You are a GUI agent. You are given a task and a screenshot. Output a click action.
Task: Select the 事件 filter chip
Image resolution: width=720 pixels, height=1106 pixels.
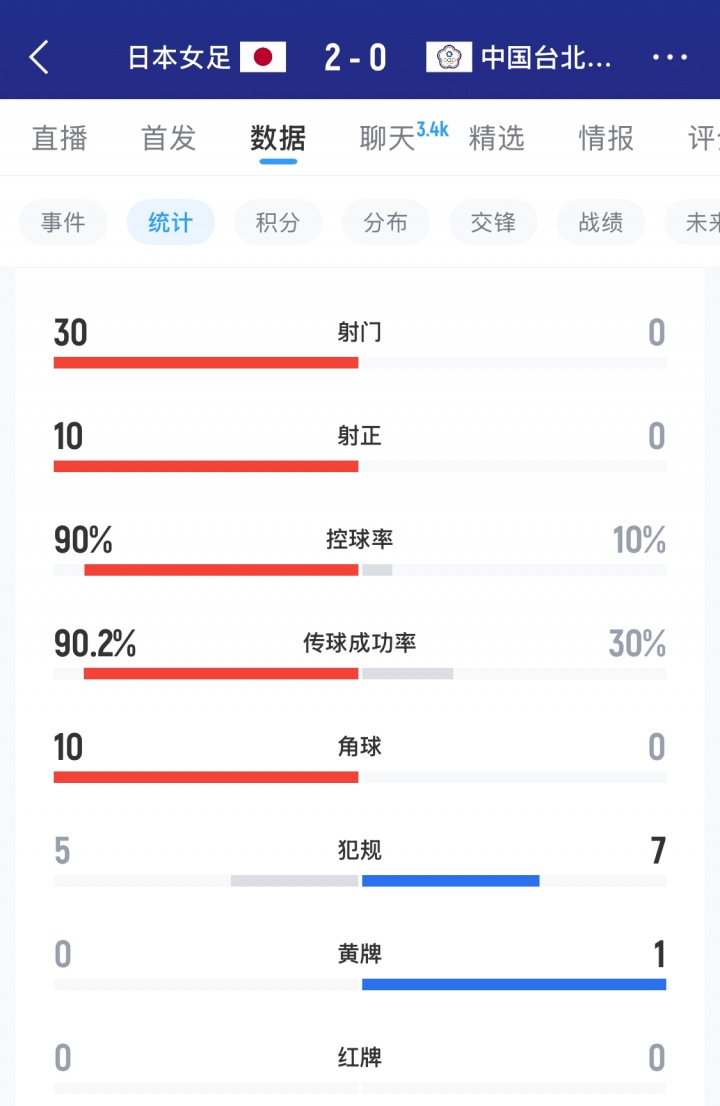click(x=63, y=222)
